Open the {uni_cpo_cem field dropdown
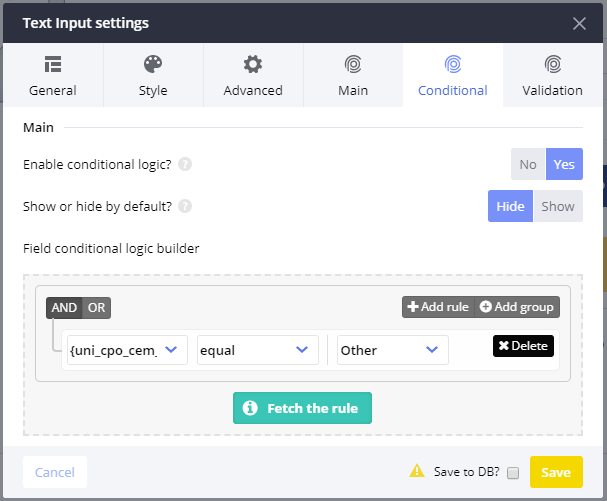Viewport: 607px width, 501px height. 127,350
